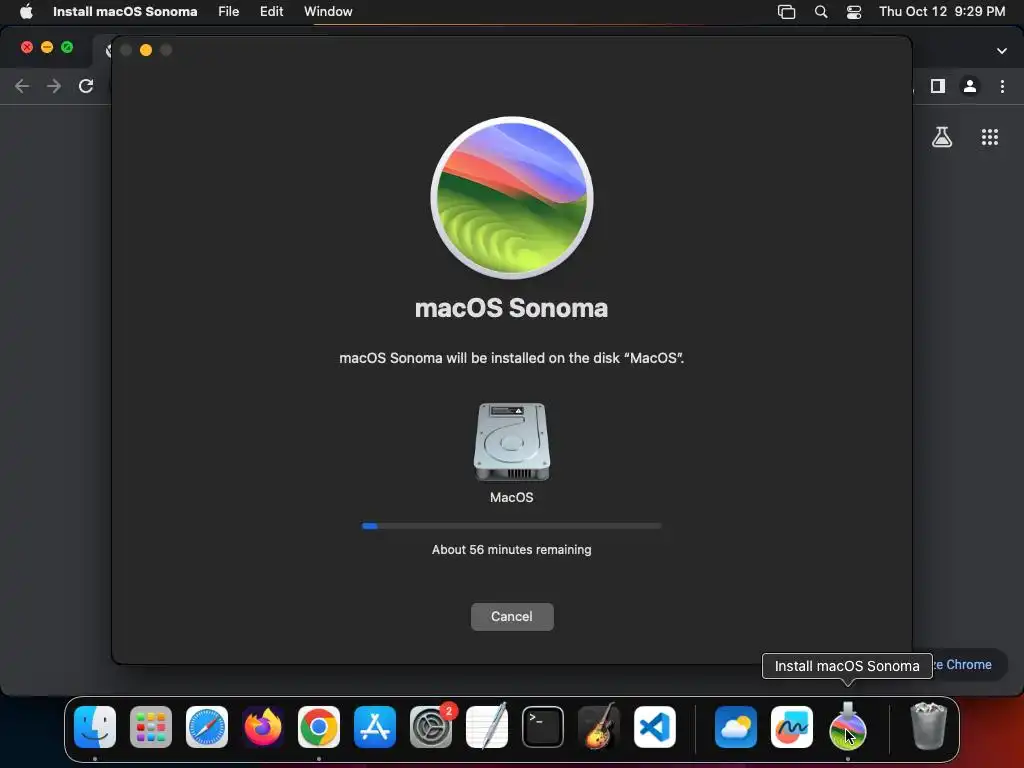Screen dimensions: 1024x768
Task: Minimize the Chrome window with the yellow button
Action: (x=47, y=47)
